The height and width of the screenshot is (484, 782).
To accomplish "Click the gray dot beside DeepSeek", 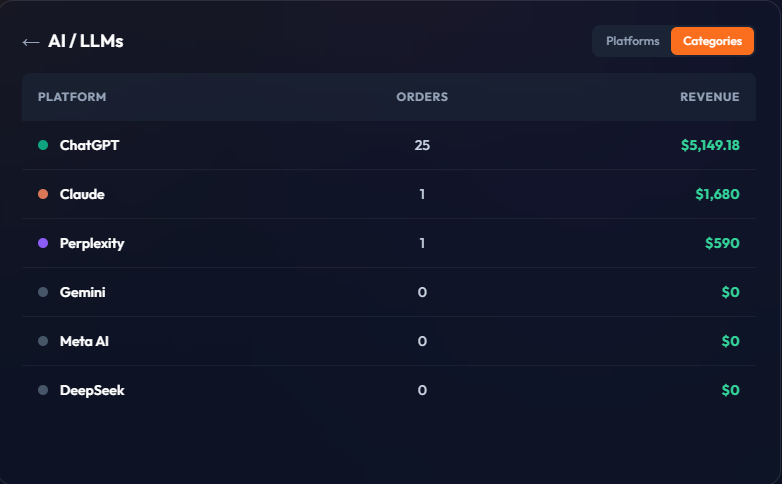I will pyautogui.click(x=43, y=390).
